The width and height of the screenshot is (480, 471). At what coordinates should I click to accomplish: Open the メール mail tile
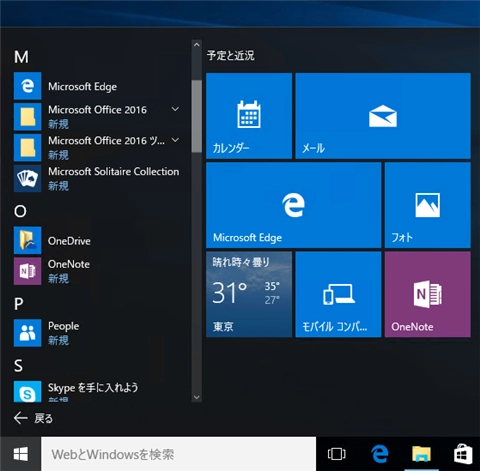383,116
